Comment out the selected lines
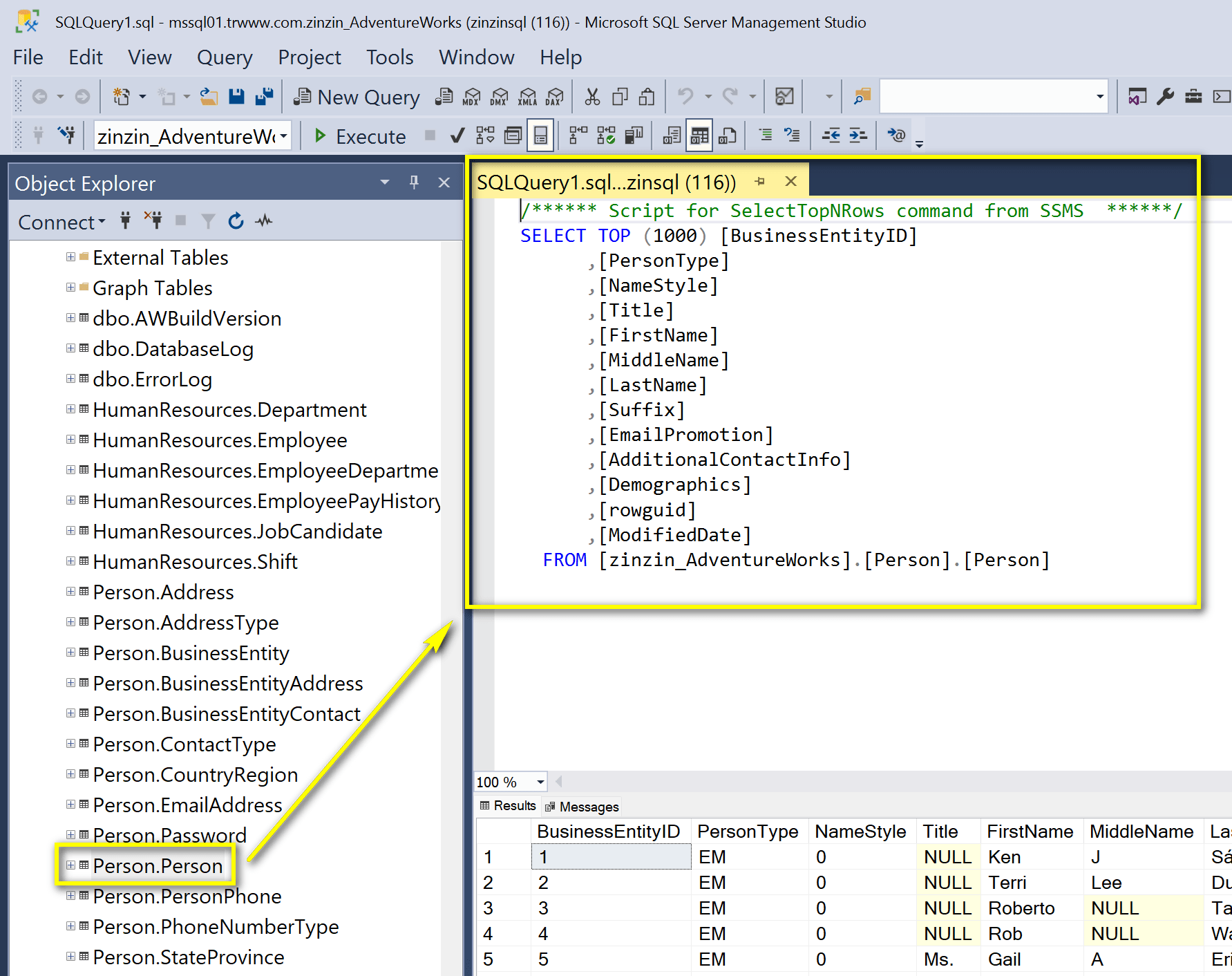Screen dimensions: 1232x976 pos(766,135)
